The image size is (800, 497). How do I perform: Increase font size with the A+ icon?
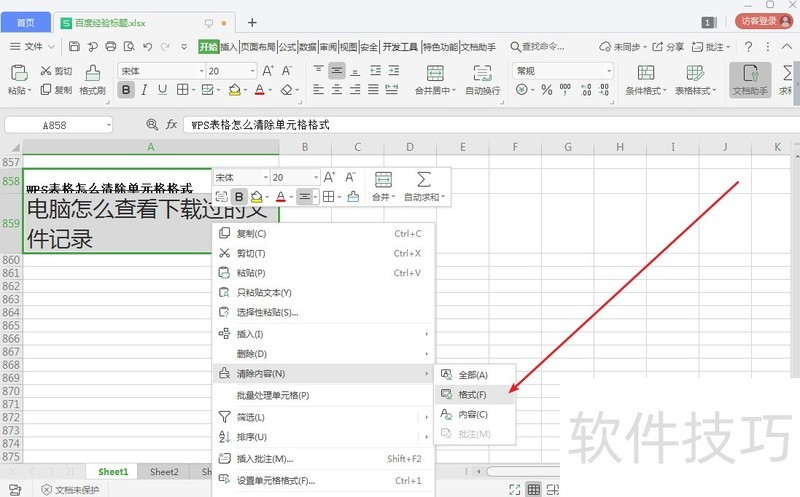point(268,70)
